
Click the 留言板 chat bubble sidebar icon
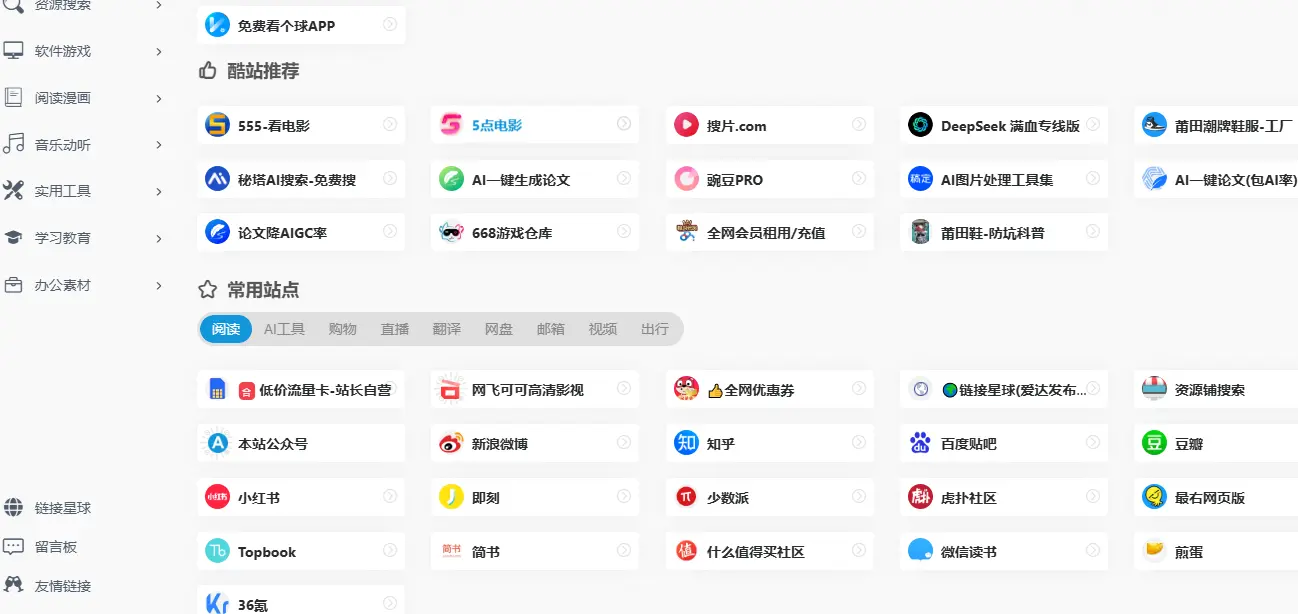coord(14,547)
